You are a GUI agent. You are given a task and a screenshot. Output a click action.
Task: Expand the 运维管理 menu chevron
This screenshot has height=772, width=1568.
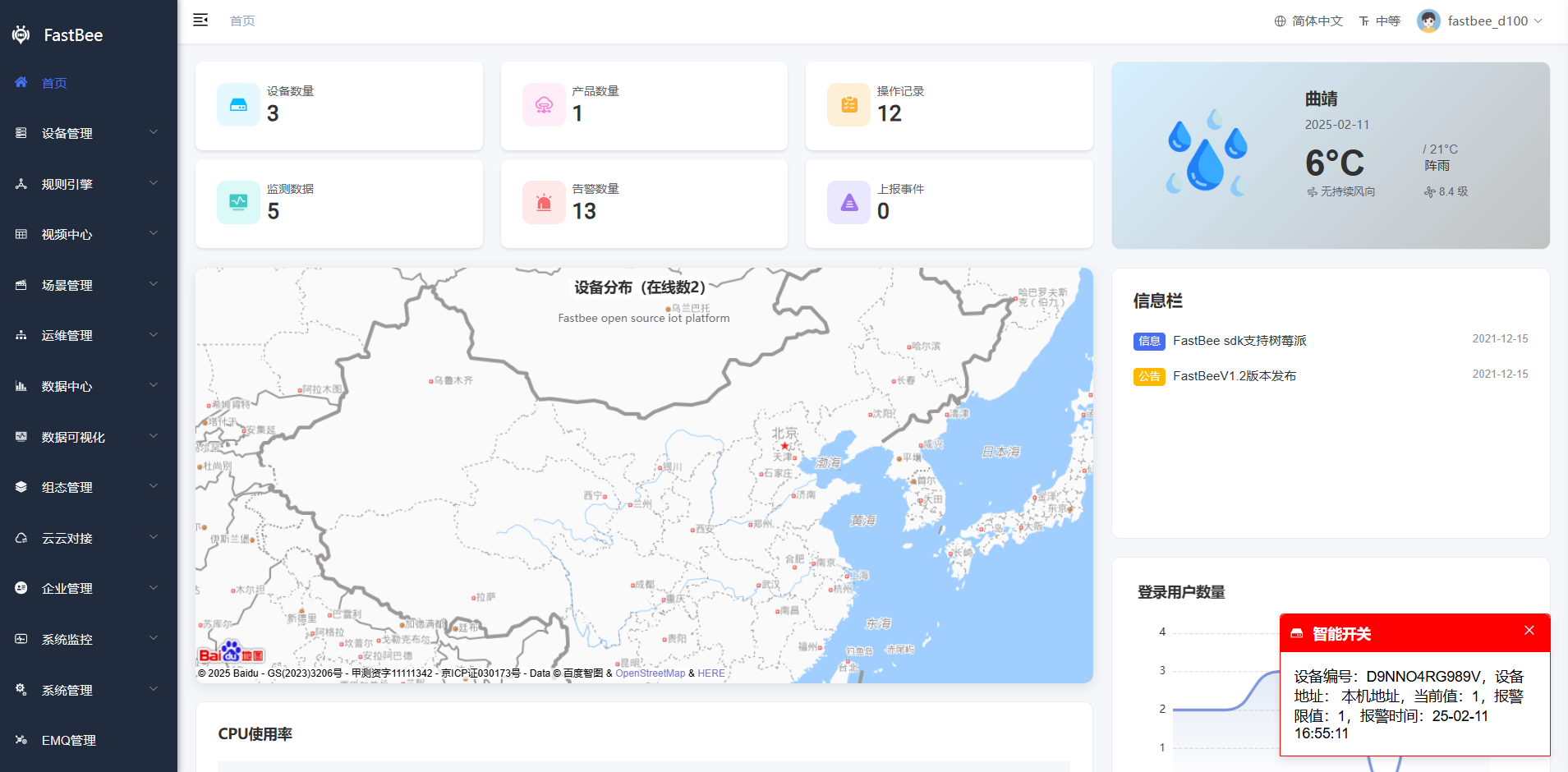[x=154, y=335]
